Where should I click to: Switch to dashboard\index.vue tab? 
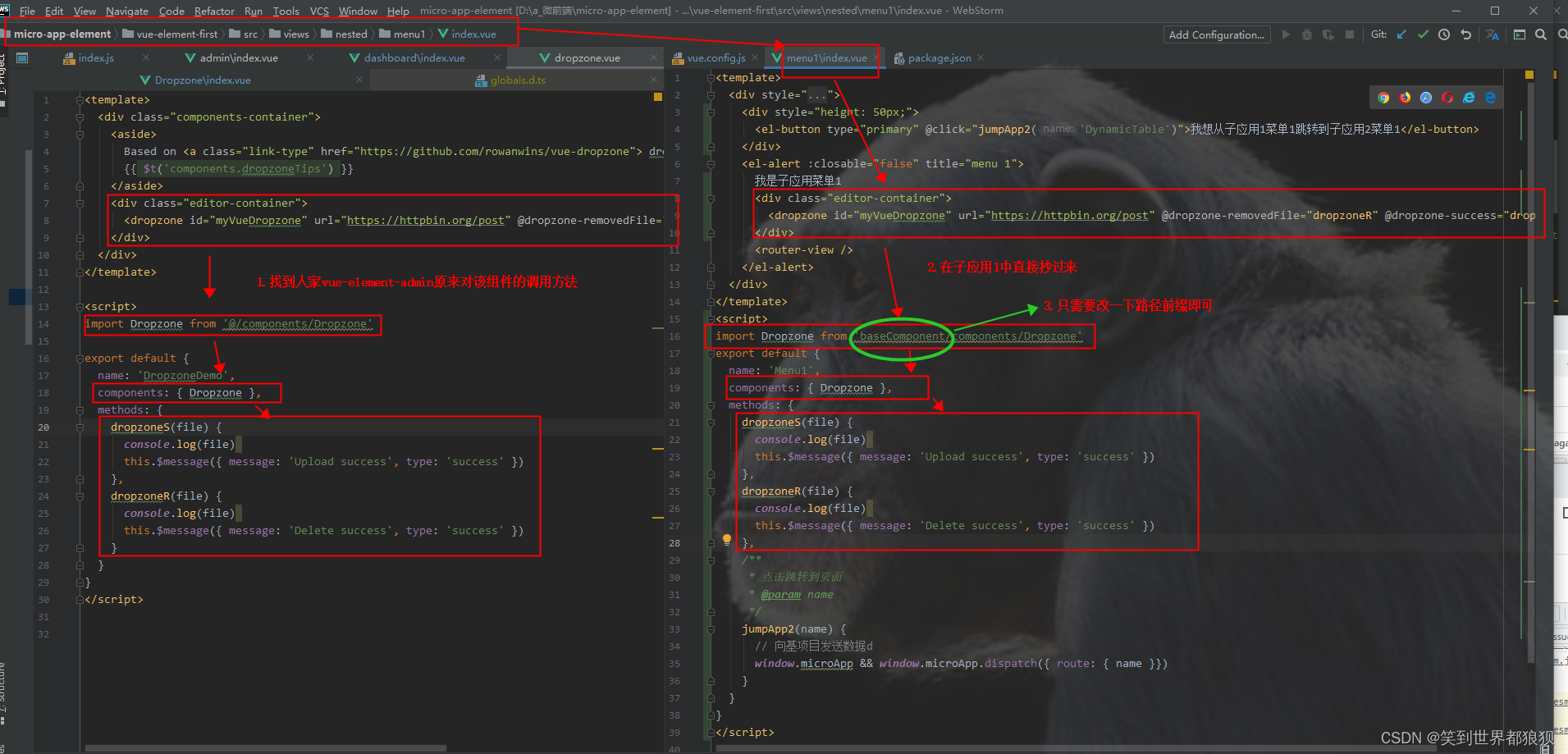tap(414, 57)
